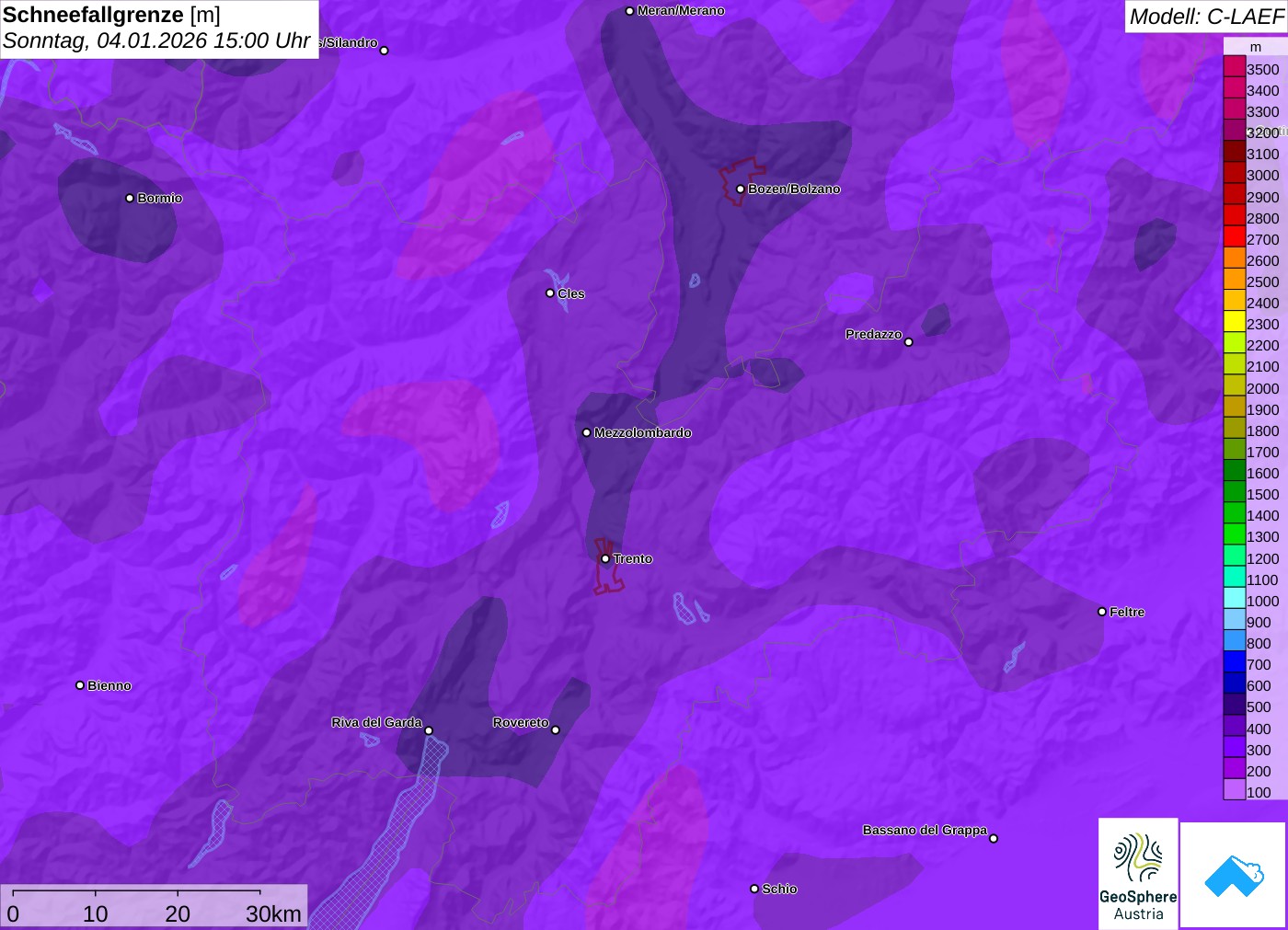Pick the 2500 m orange legend swatch
The image size is (1288, 930).
pos(1234,279)
